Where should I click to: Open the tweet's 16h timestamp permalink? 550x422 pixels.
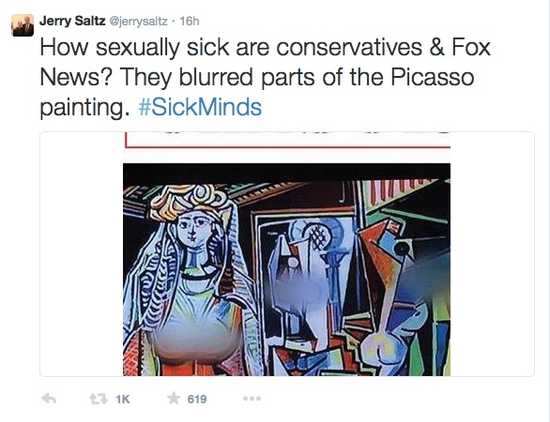[x=189, y=21]
